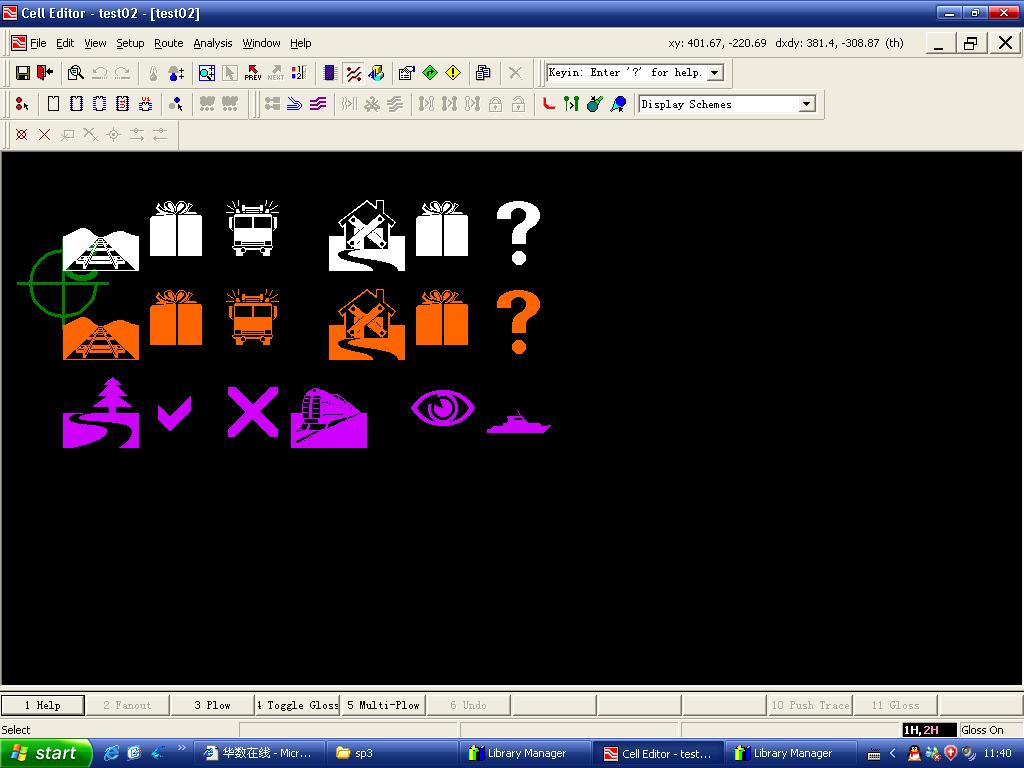Click the PREV view arrow icon

pos(253,73)
